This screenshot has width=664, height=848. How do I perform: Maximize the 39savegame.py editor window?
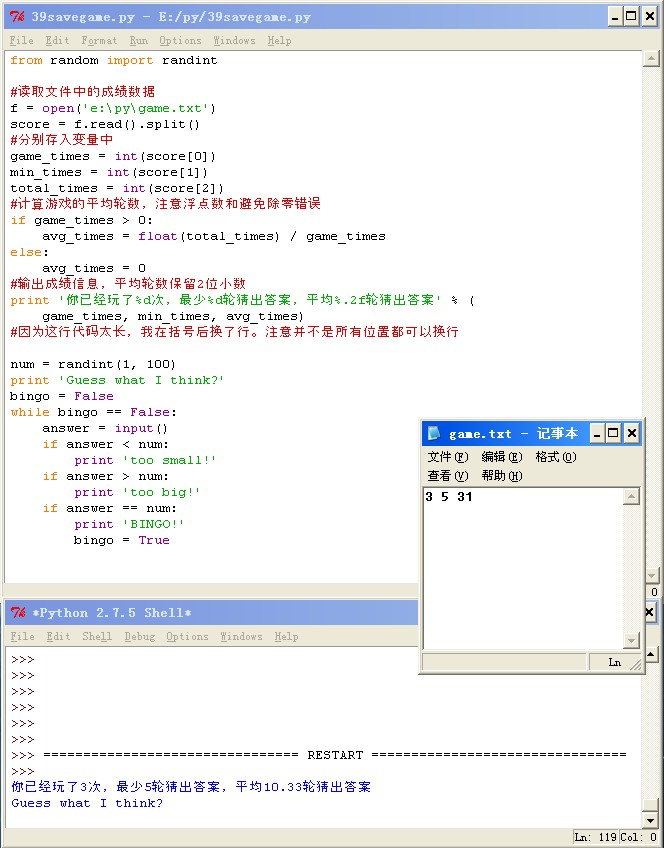point(631,16)
